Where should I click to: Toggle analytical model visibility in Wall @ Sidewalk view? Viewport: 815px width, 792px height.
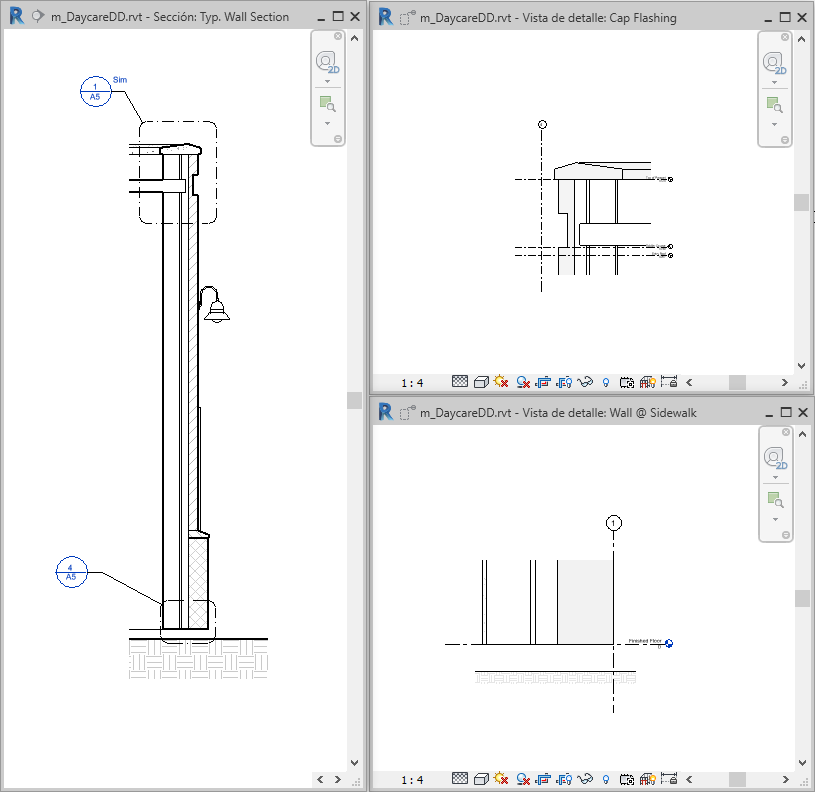tap(648, 779)
